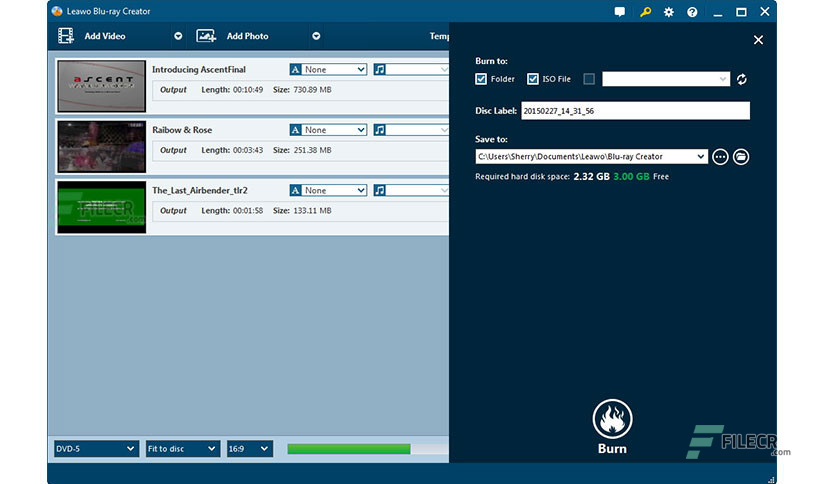Click audio track icon for Raibow & Rose
The height and width of the screenshot is (484, 836).
379,130
